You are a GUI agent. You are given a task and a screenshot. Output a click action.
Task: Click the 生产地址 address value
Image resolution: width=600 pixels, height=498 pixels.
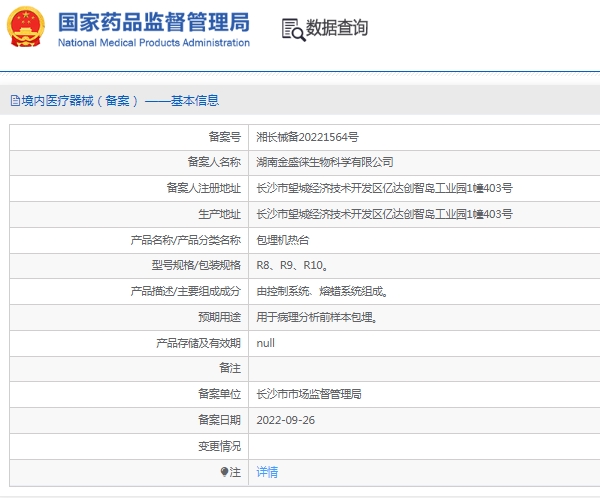[384, 214]
